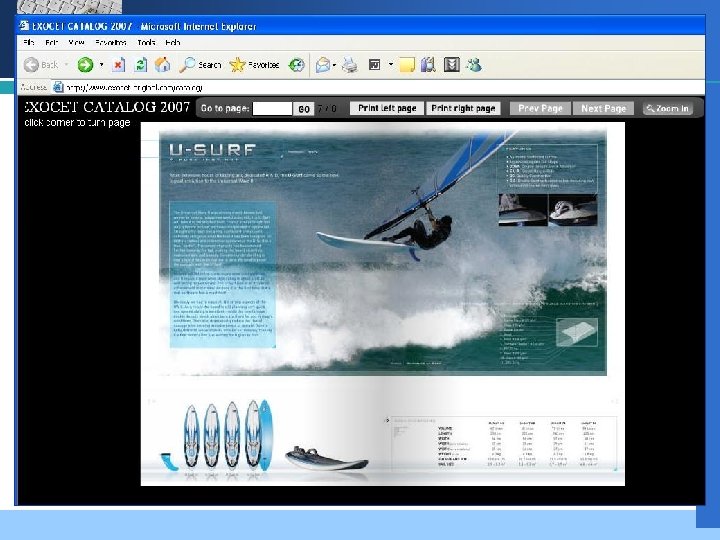Open the Search toolbar button
720x540 pixels.
(x=200, y=65)
